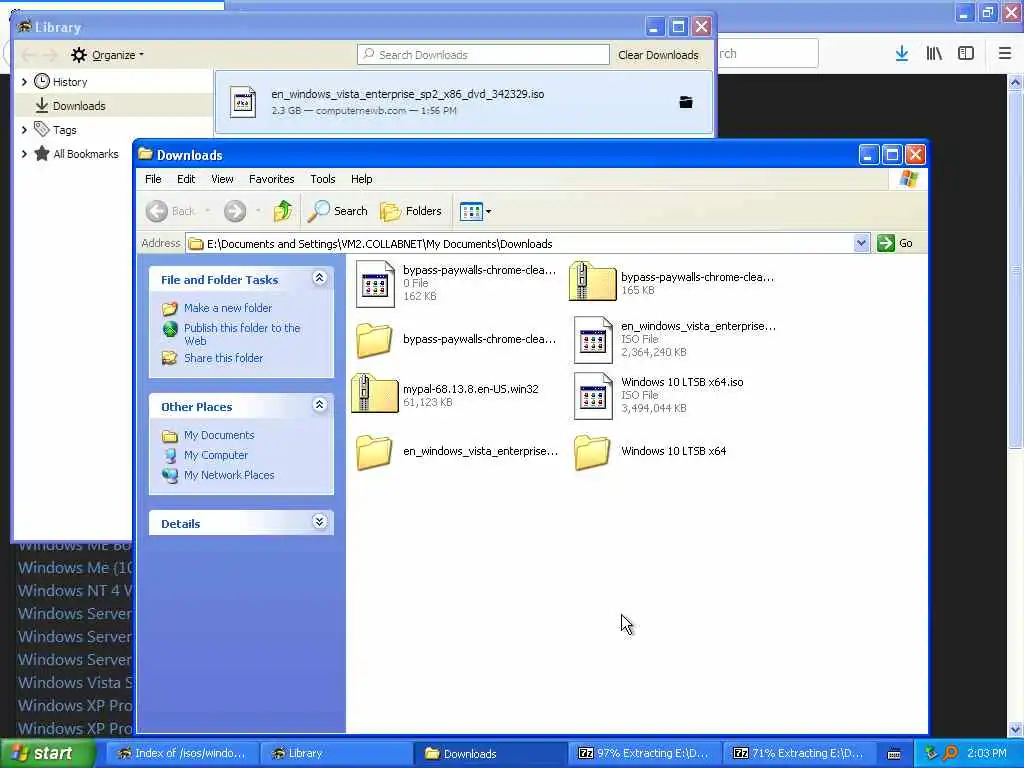Expand the All Bookmarks tree item

tap(24, 154)
